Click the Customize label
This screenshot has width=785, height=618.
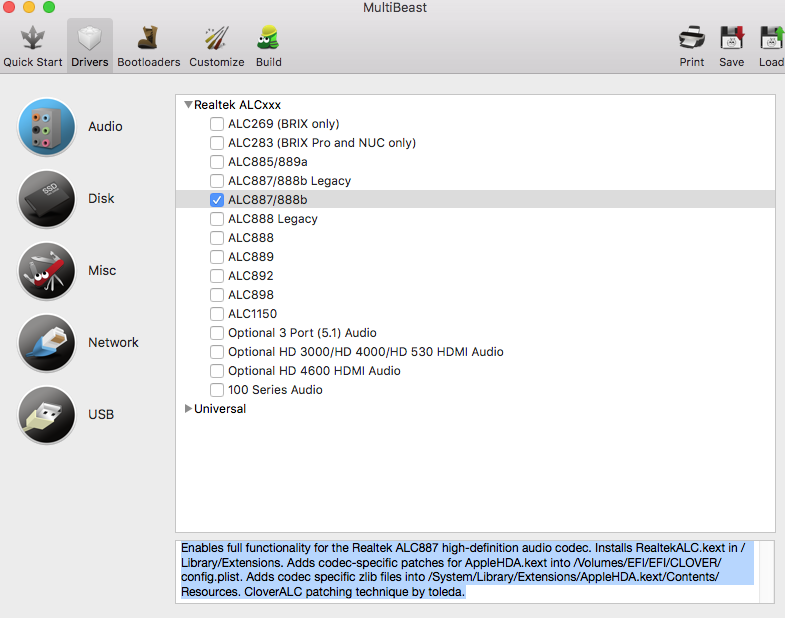click(217, 62)
